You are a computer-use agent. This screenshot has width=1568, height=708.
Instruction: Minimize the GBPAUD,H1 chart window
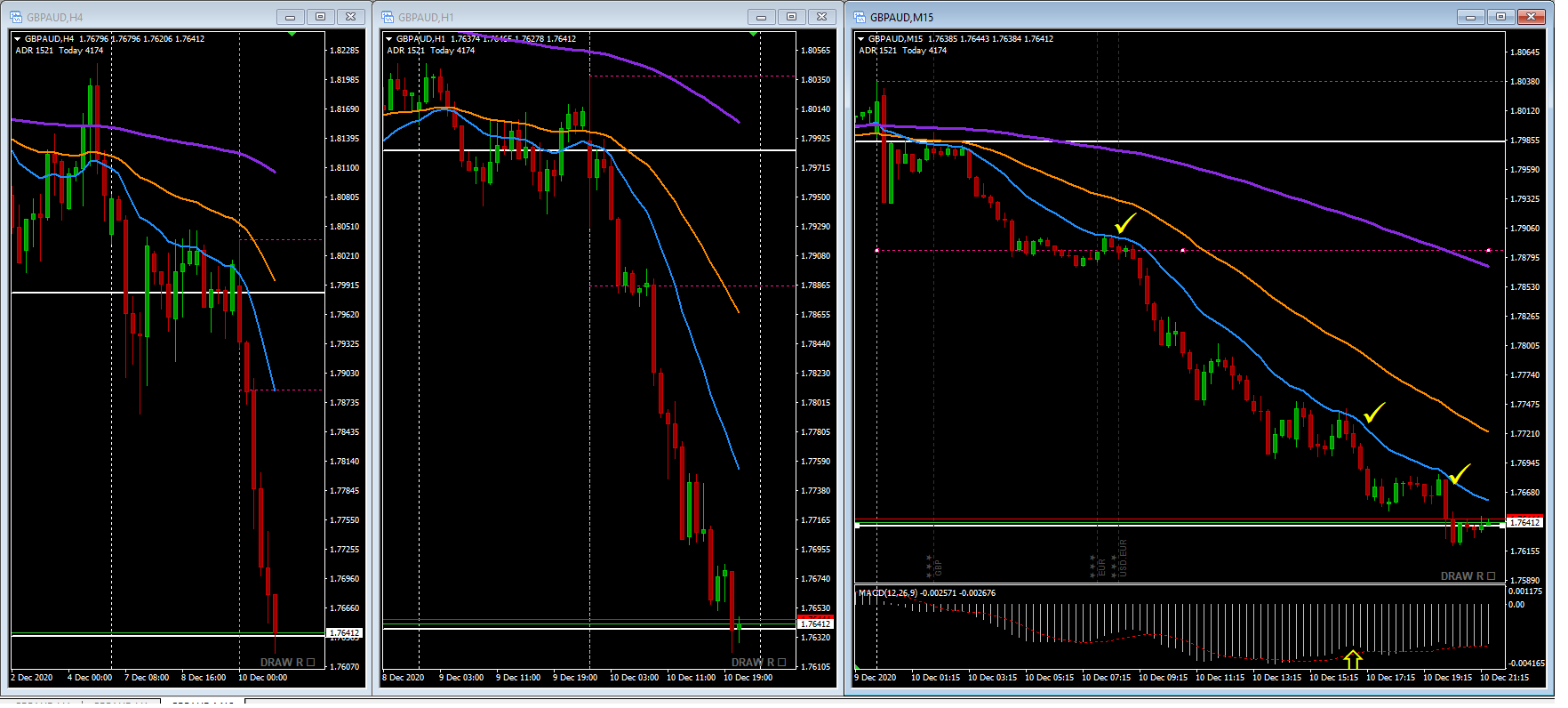pyautogui.click(x=761, y=17)
